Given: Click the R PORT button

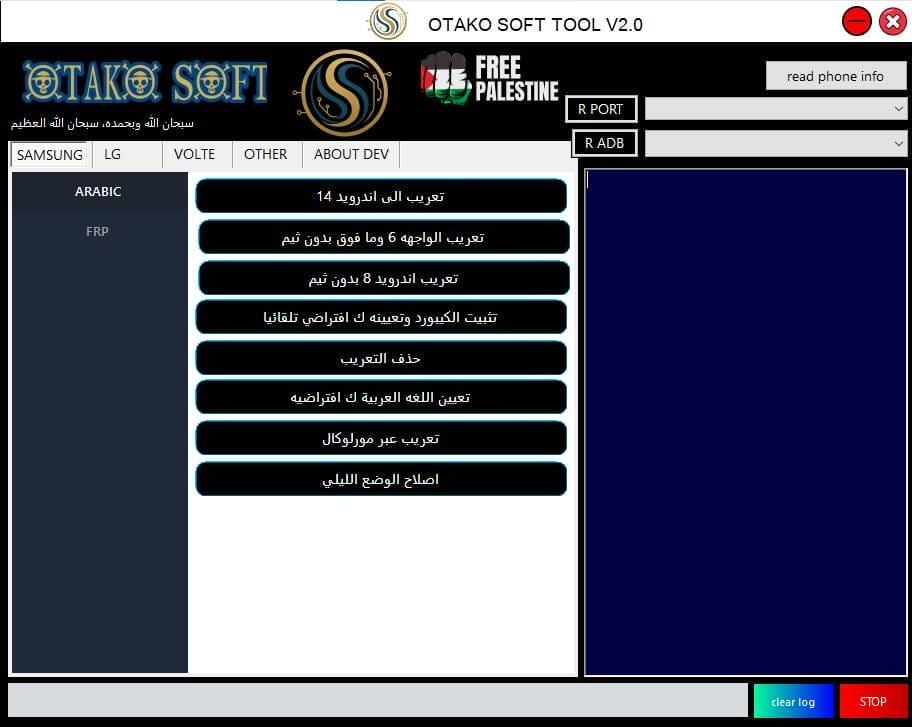Looking at the screenshot, I should click(x=600, y=109).
